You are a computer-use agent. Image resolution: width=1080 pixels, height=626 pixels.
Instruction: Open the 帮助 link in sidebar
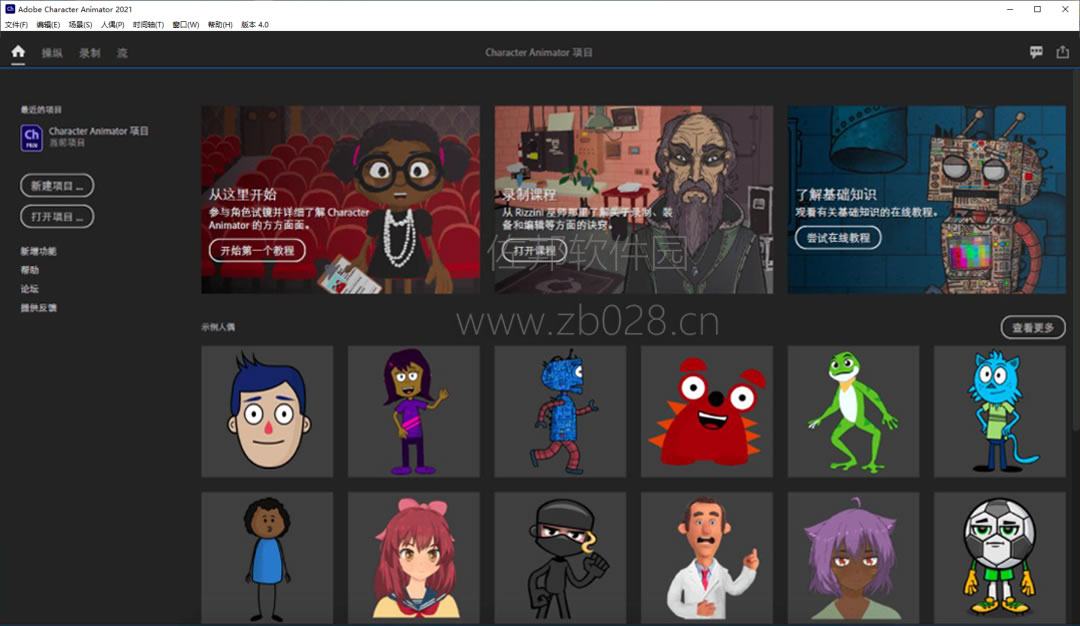pyautogui.click(x=30, y=270)
